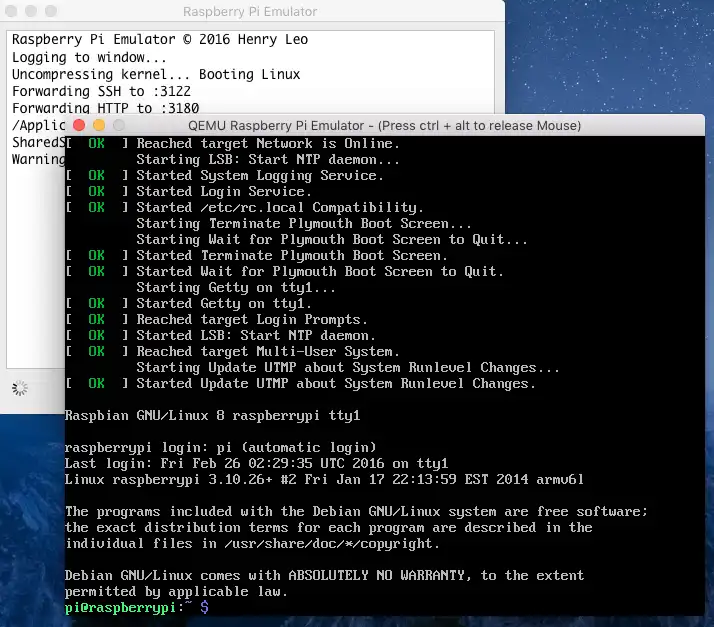
Task: Bring the Raspberry Pi Emulator window to front via title
Action: pyautogui.click(x=250, y=11)
